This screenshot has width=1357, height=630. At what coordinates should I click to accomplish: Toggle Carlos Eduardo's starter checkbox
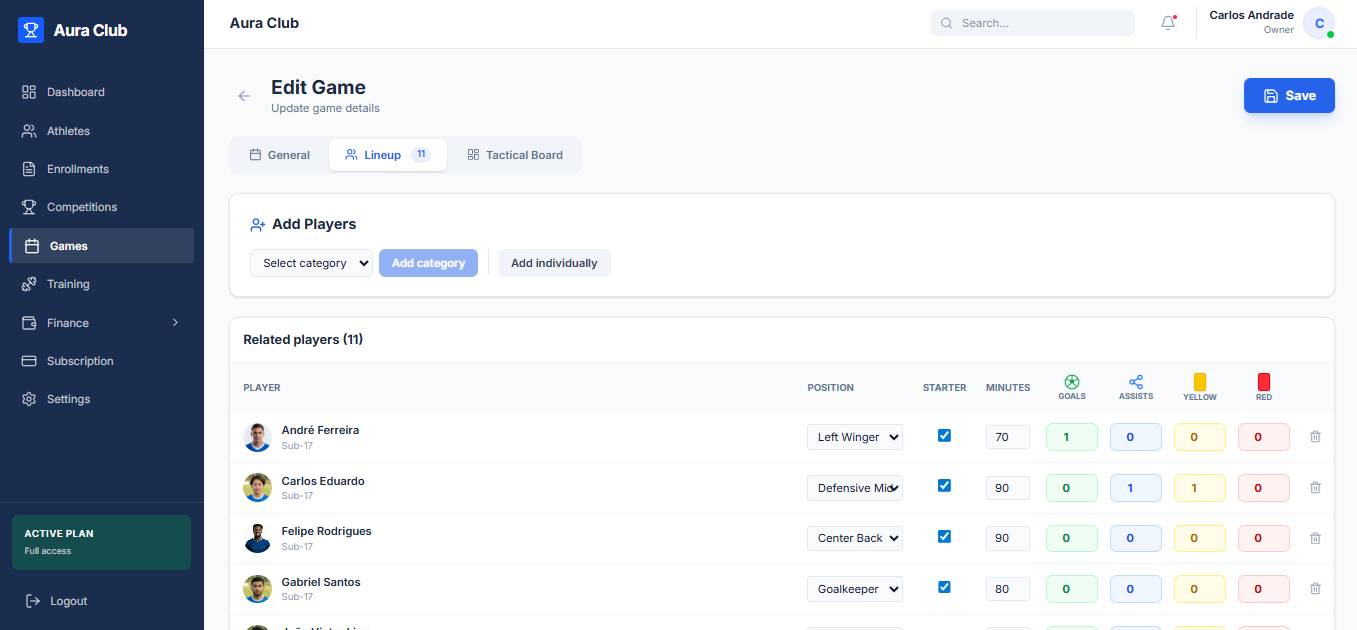click(x=944, y=486)
